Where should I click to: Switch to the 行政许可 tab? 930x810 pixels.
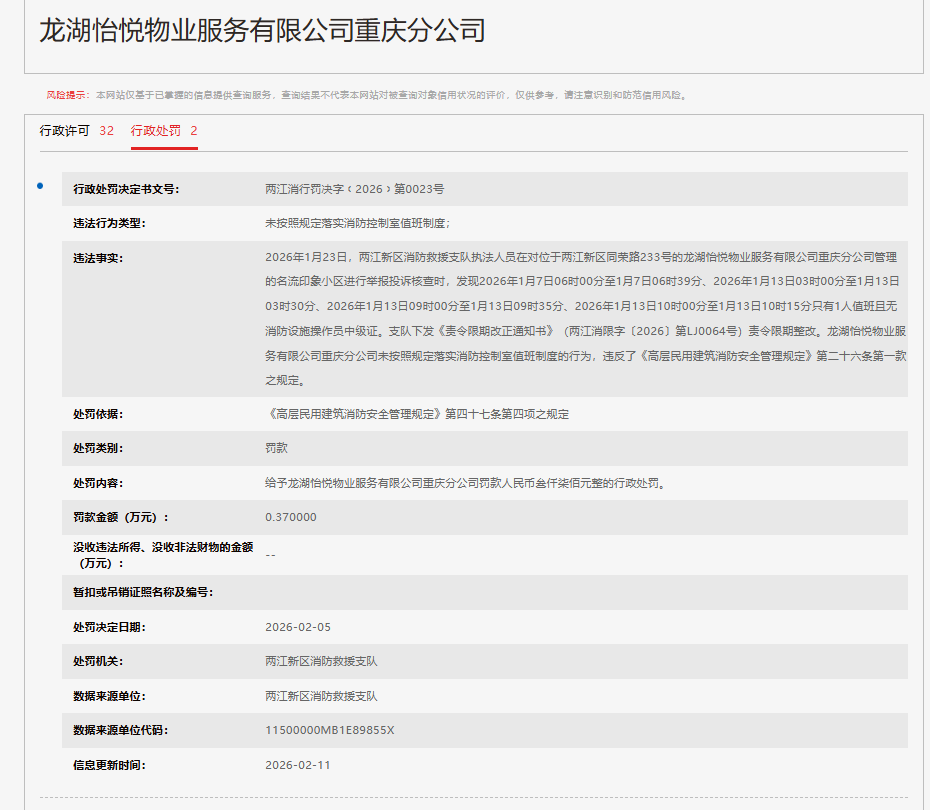76,131
